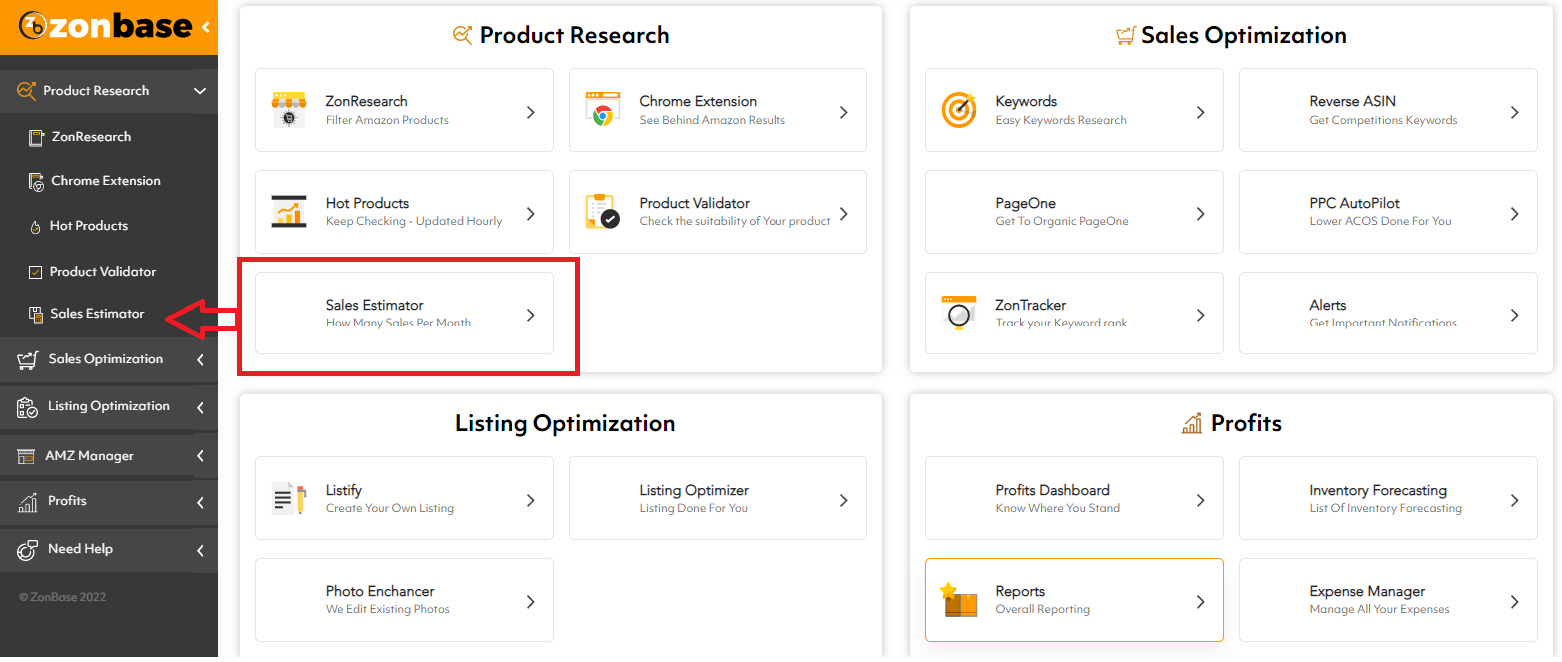The image size is (1562, 662).
Task: Open the Alerts card
Action: 1388,313
